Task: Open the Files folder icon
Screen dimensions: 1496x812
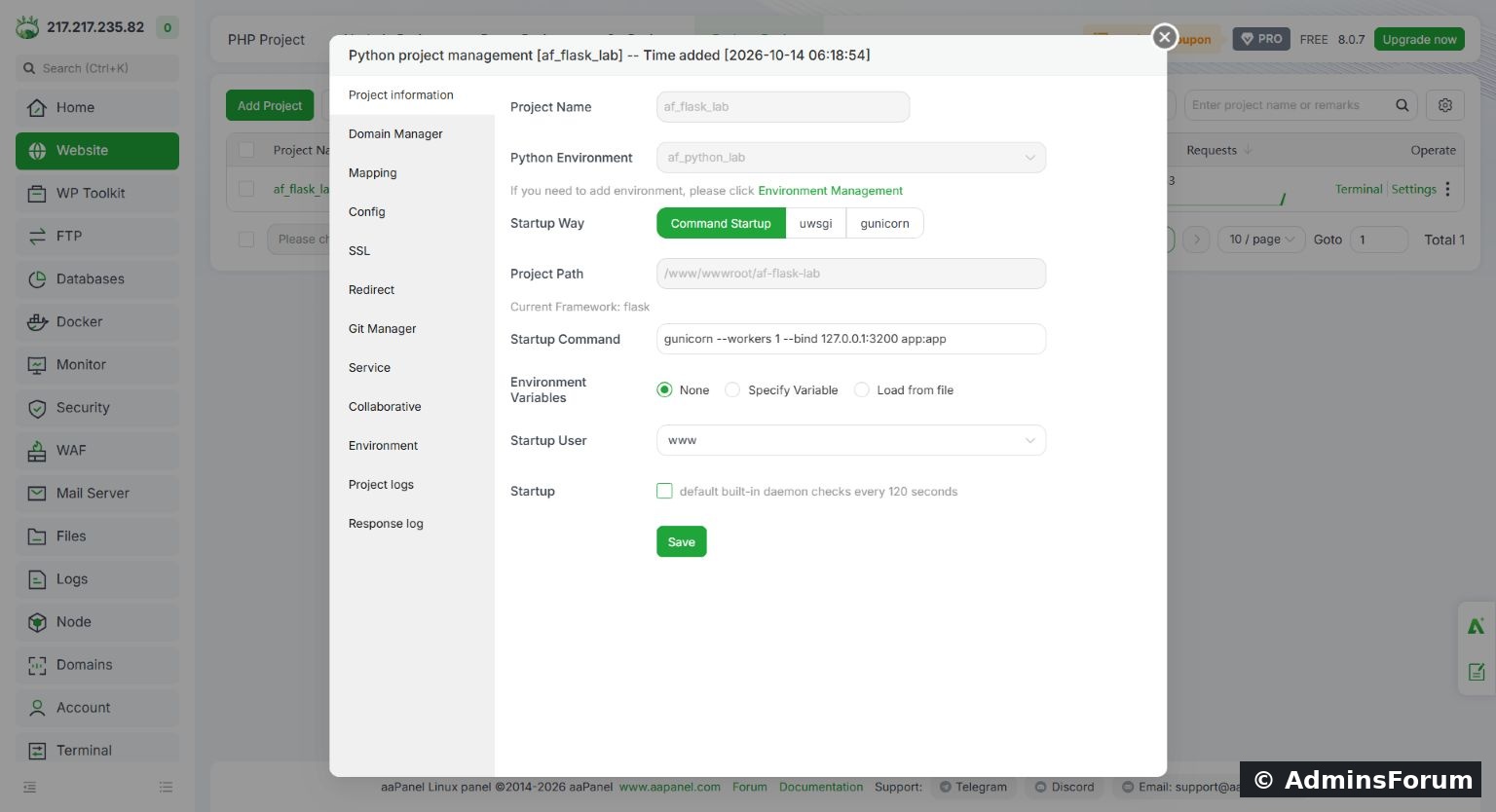Action: pyautogui.click(x=37, y=536)
